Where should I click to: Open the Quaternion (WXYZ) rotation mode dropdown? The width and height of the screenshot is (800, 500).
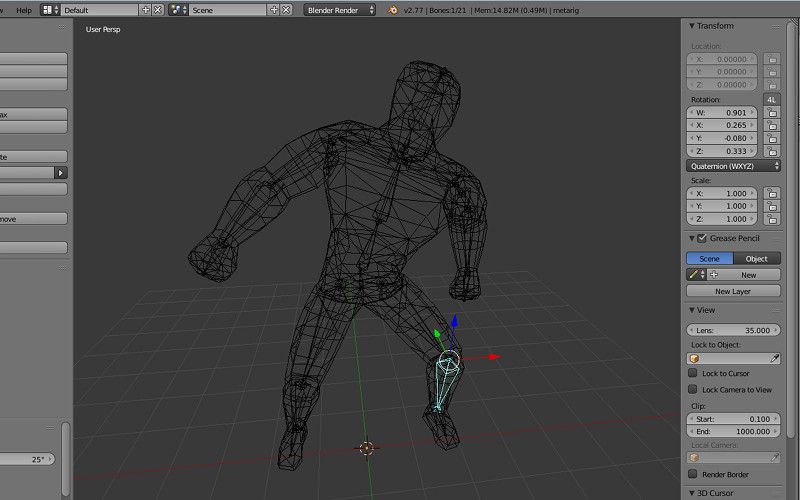pos(734,165)
